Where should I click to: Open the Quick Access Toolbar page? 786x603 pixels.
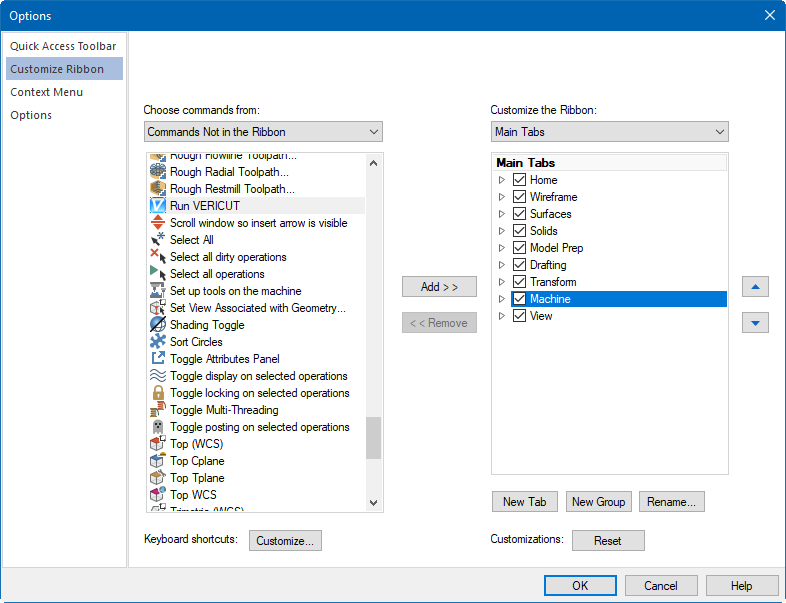click(x=63, y=46)
